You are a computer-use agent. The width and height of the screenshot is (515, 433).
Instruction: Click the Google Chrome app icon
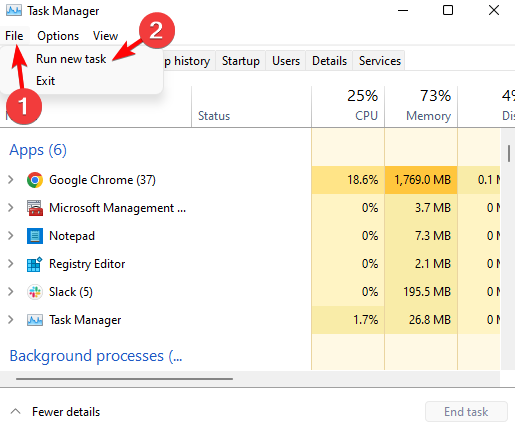pyautogui.click(x=35, y=180)
